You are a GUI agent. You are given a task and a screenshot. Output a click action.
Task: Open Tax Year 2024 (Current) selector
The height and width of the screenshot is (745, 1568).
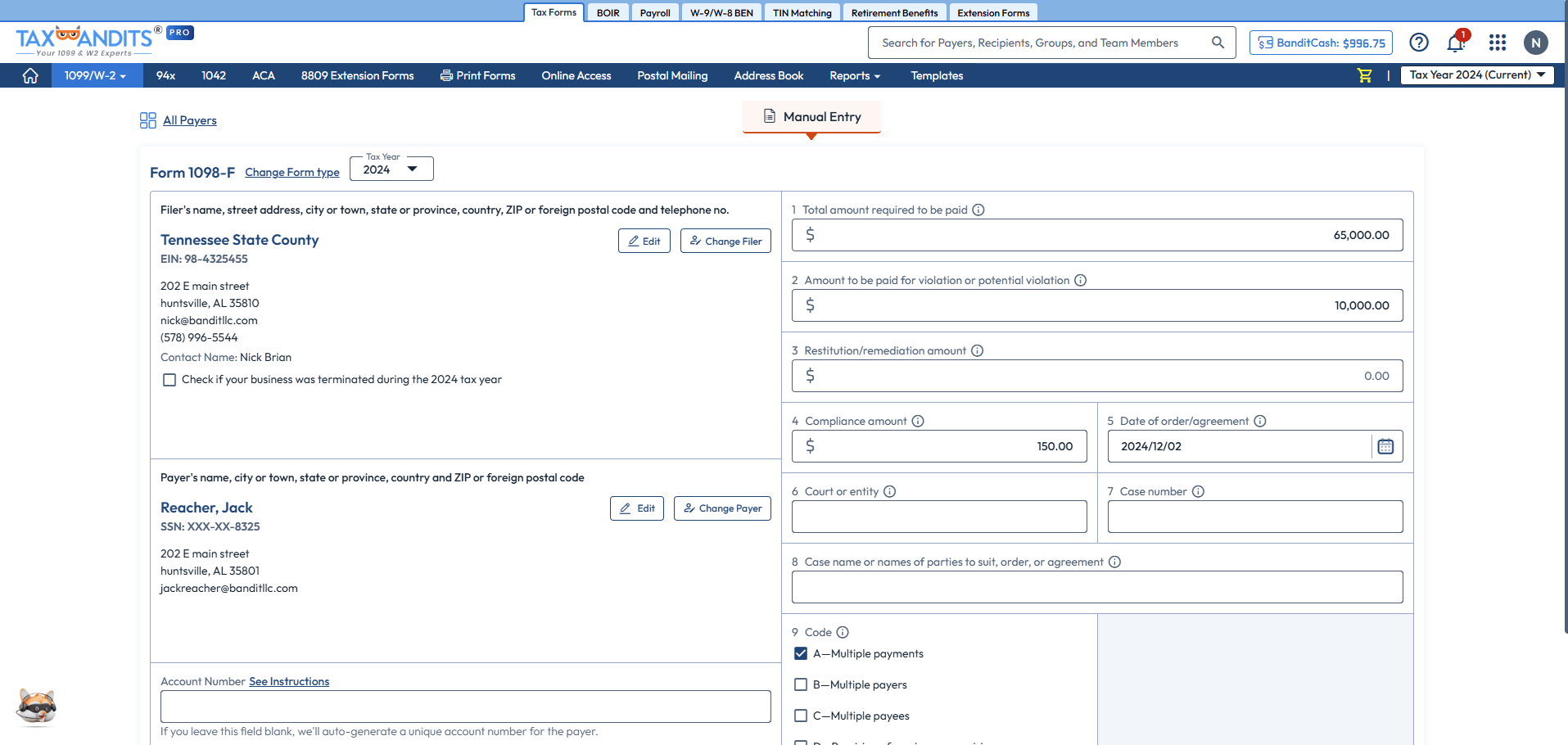[x=1476, y=74]
